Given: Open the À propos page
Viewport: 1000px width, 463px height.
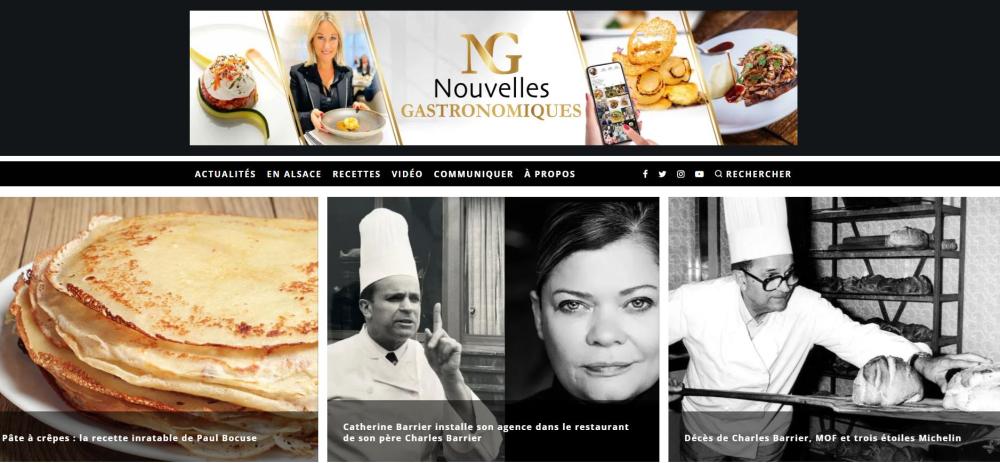Looking at the screenshot, I should 550,174.
